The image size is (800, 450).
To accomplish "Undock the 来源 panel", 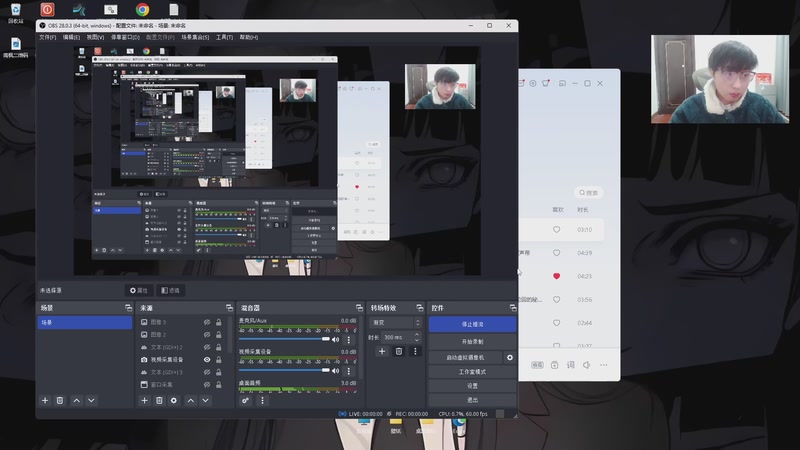I will pyautogui.click(x=229, y=308).
